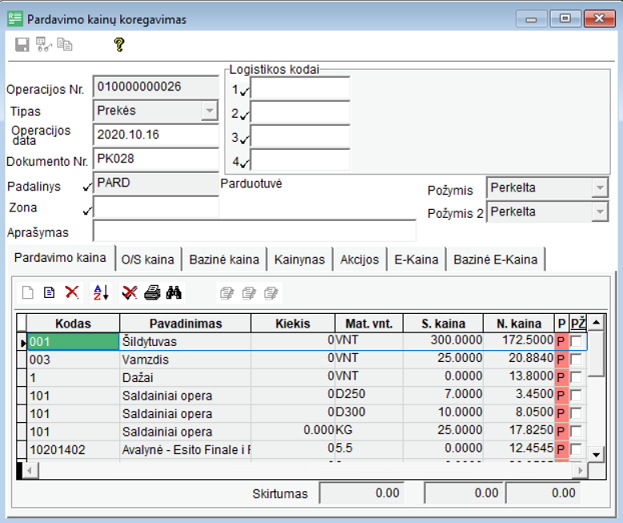Tick the PŽ checkbox for Dažai row
This screenshot has height=523, width=623.
[576, 377]
